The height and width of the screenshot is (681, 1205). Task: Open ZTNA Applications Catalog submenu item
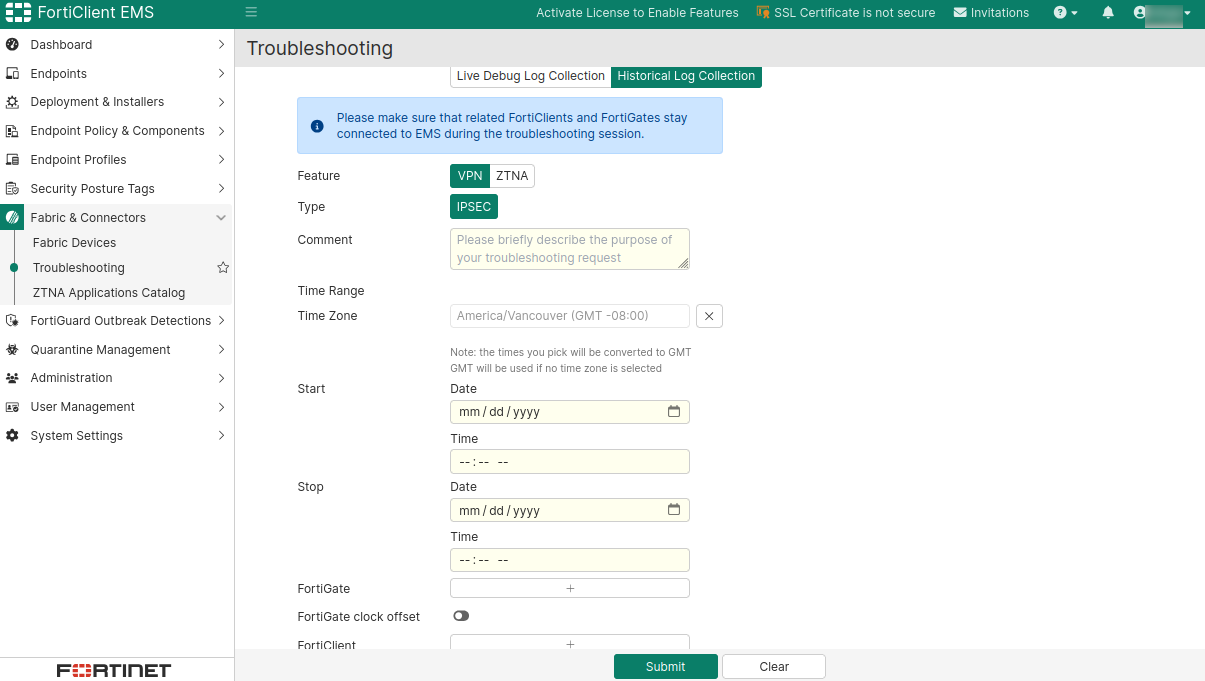(x=109, y=293)
